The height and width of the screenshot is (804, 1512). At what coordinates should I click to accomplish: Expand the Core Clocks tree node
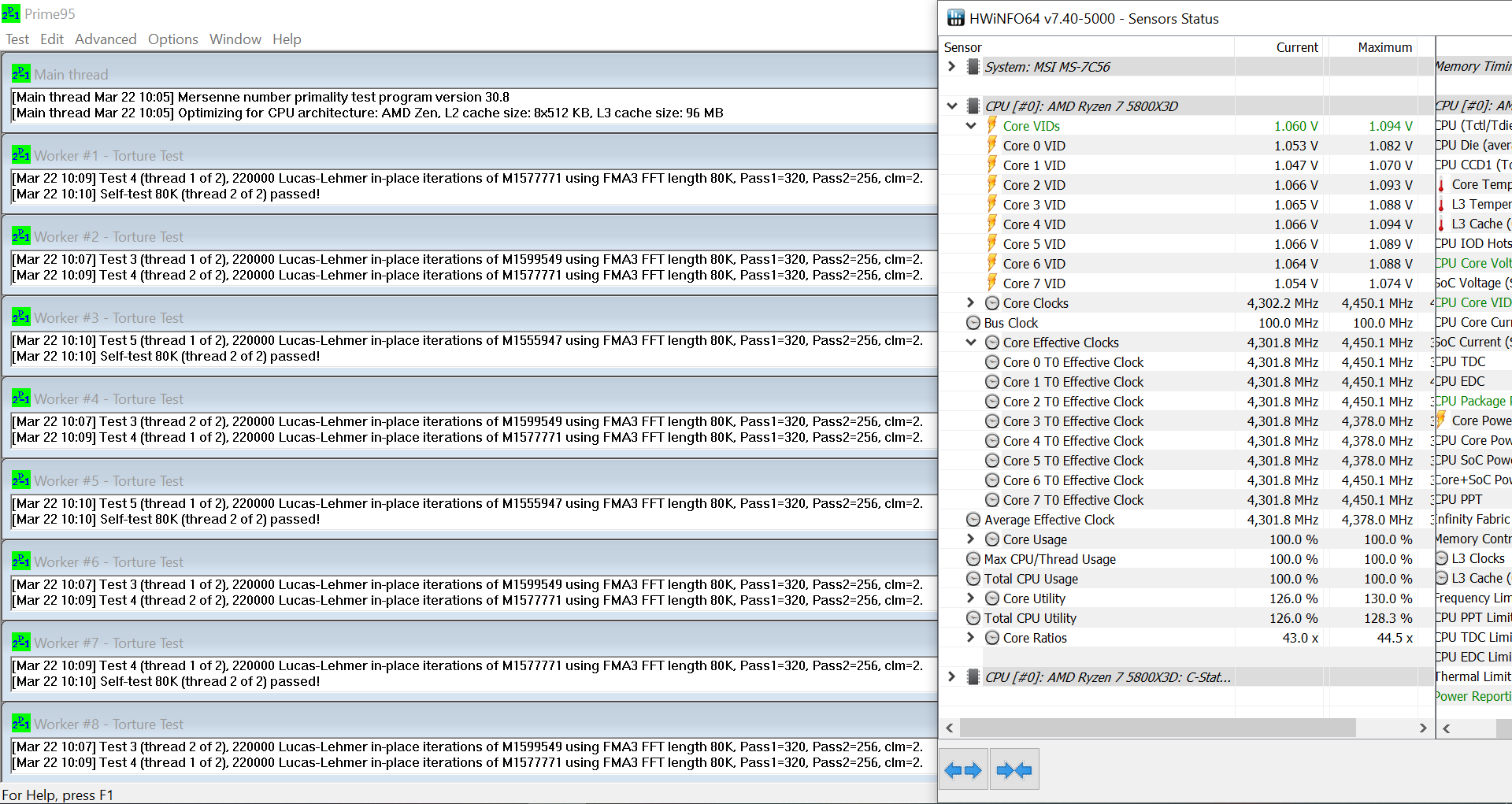pos(971,302)
